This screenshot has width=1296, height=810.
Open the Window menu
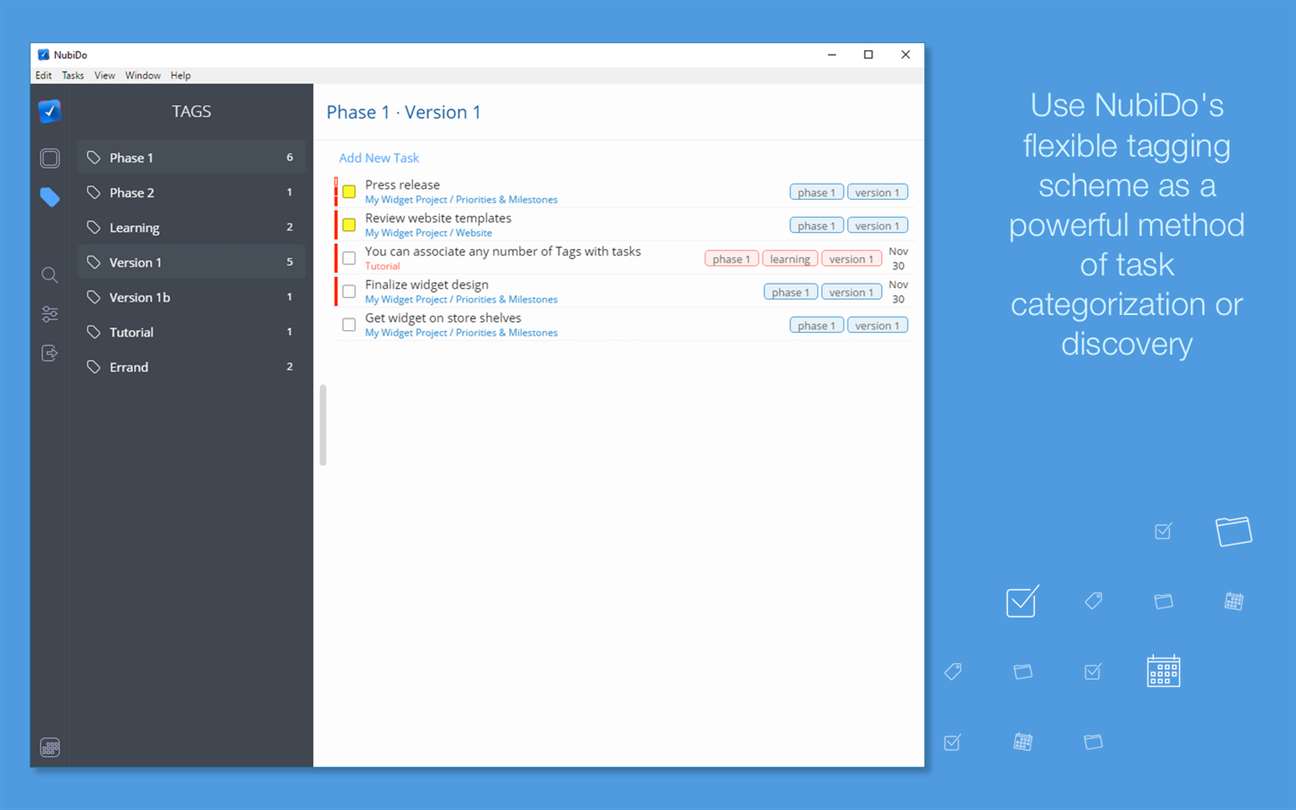[143, 75]
